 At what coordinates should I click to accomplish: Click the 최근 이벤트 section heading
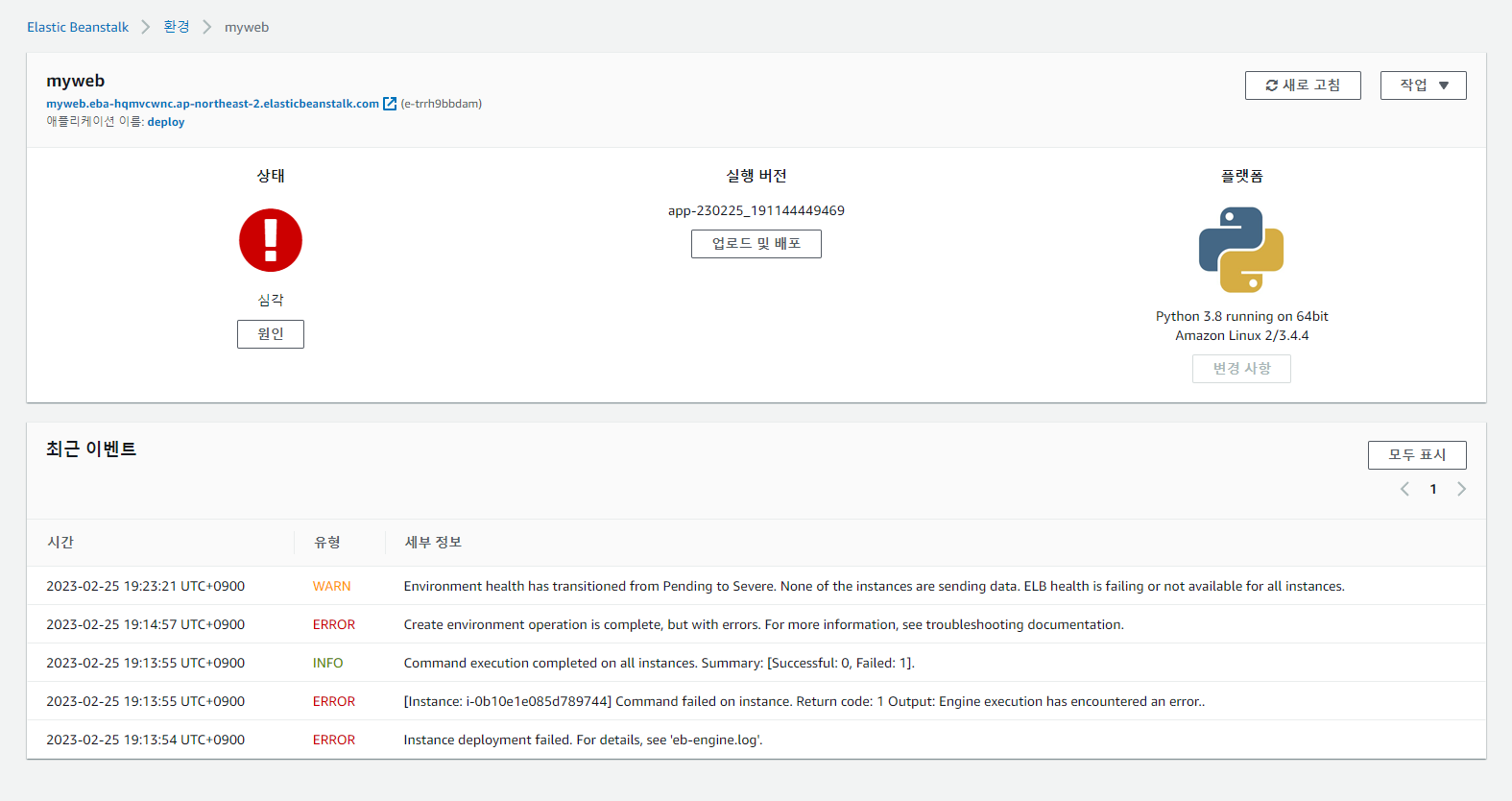click(91, 449)
